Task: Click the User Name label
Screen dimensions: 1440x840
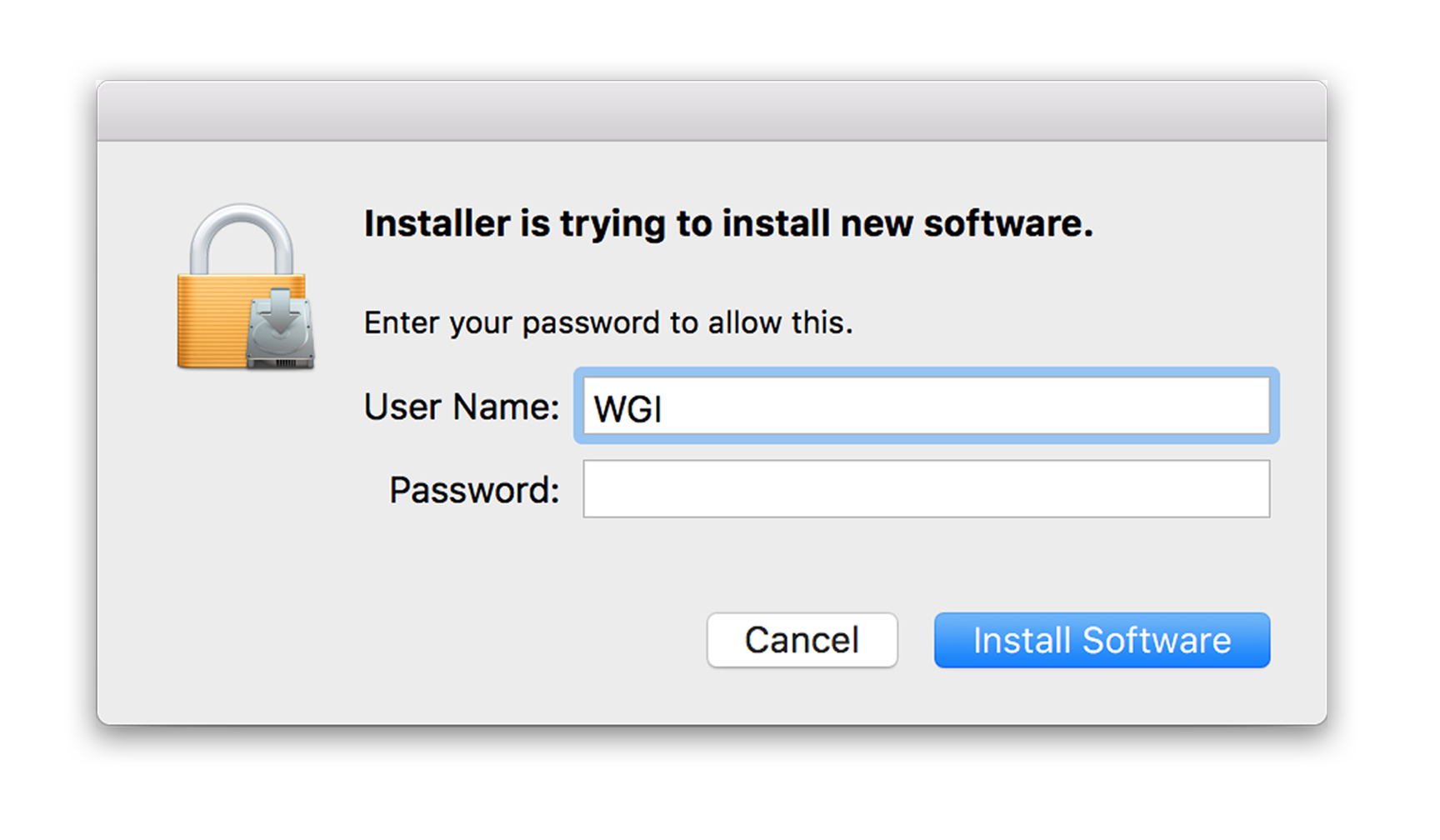Action: 462,407
